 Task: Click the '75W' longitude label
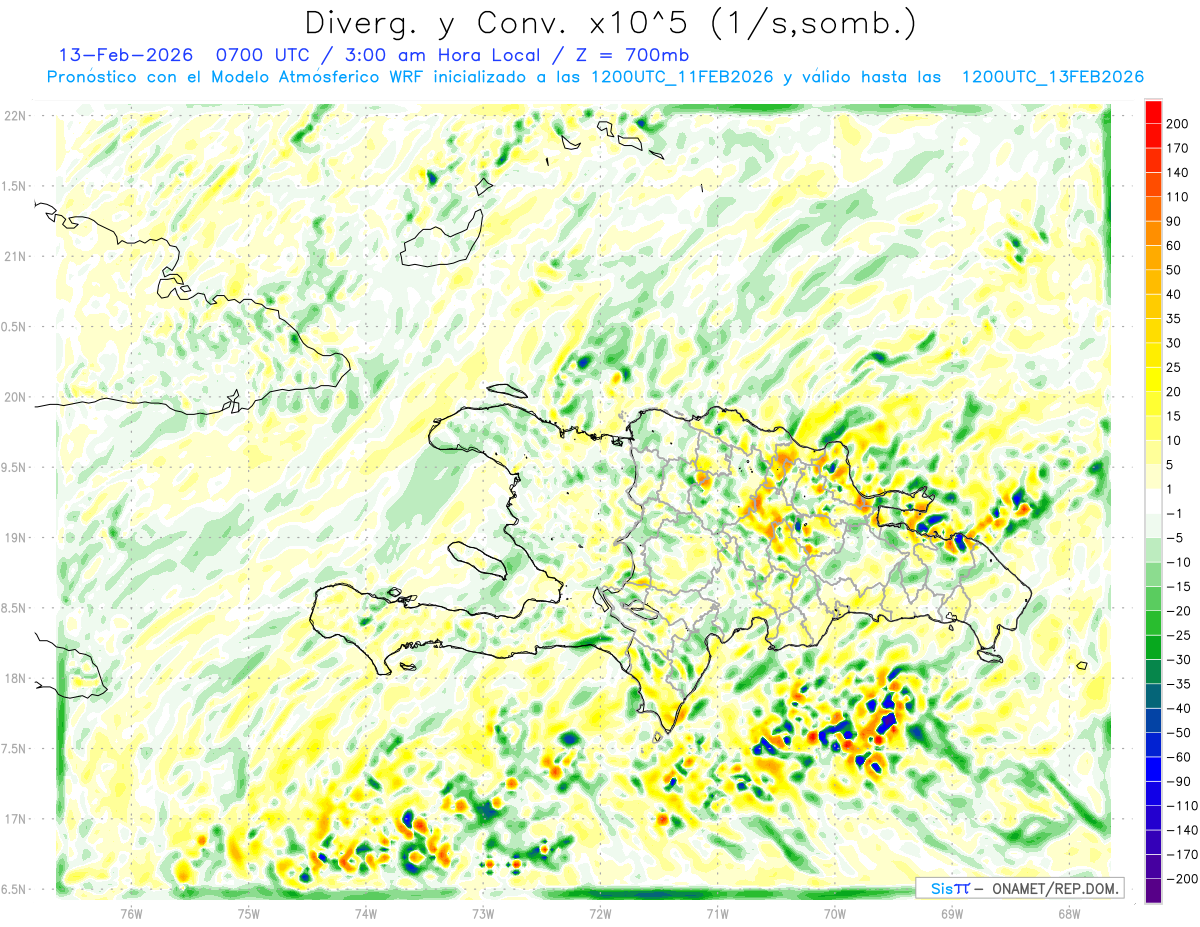click(x=248, y=913)
